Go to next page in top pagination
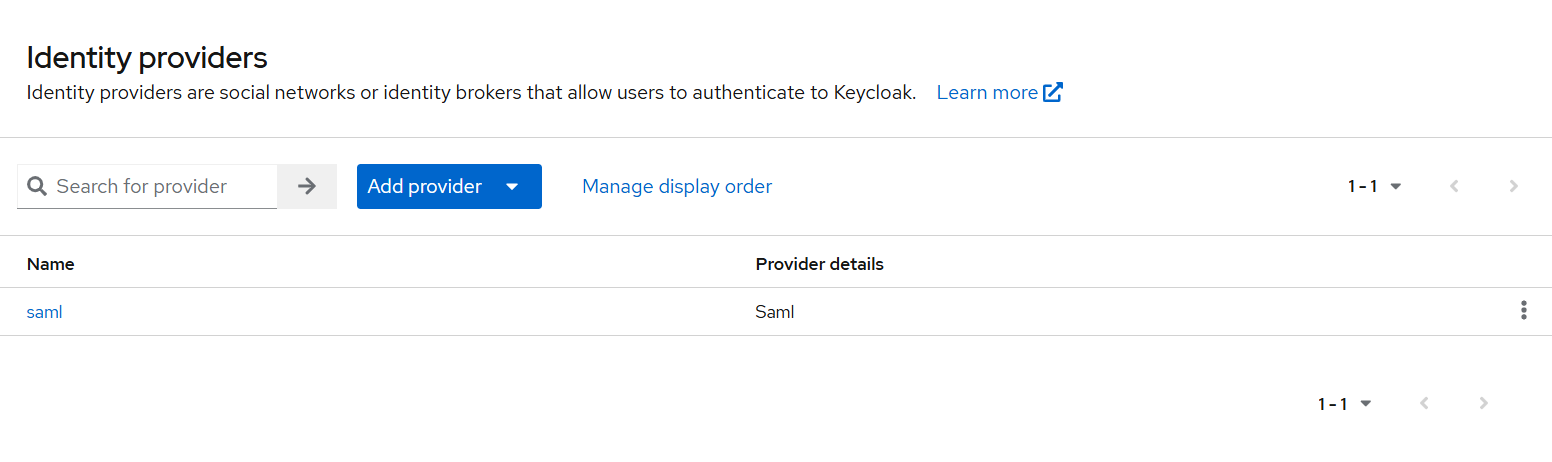 pyautogui.click(x=1514, y=186)
